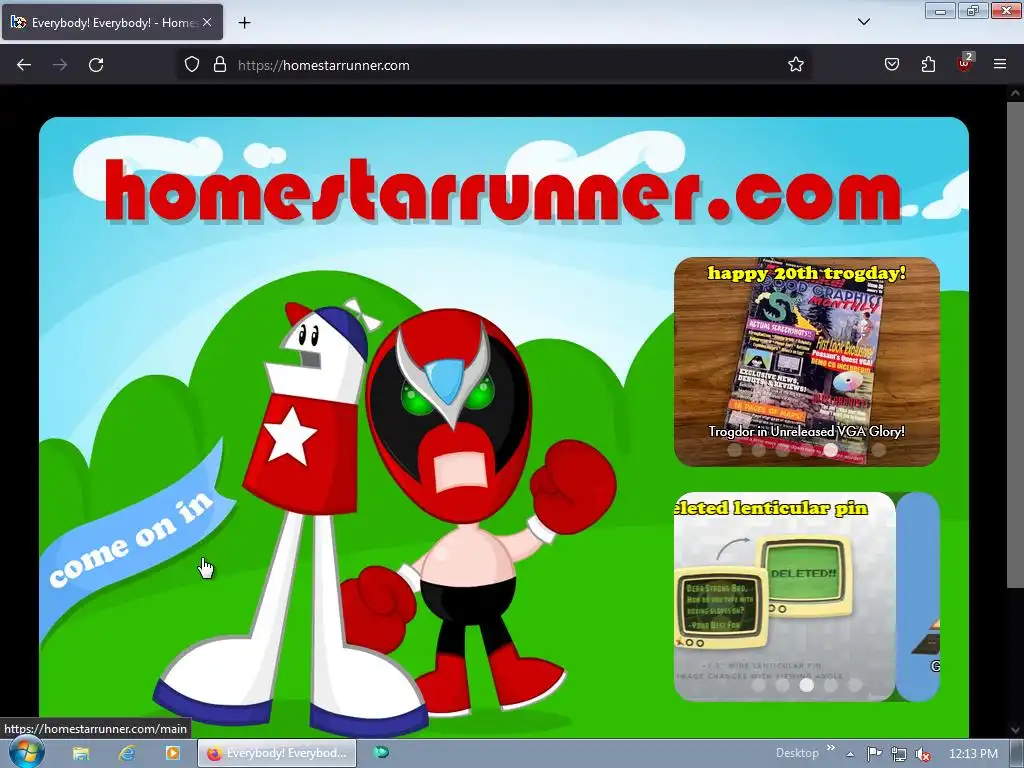Minimize the Firefox window
Image resolution: width=1024 pixels, height=768 pixels.
click(x=940, y=10)
